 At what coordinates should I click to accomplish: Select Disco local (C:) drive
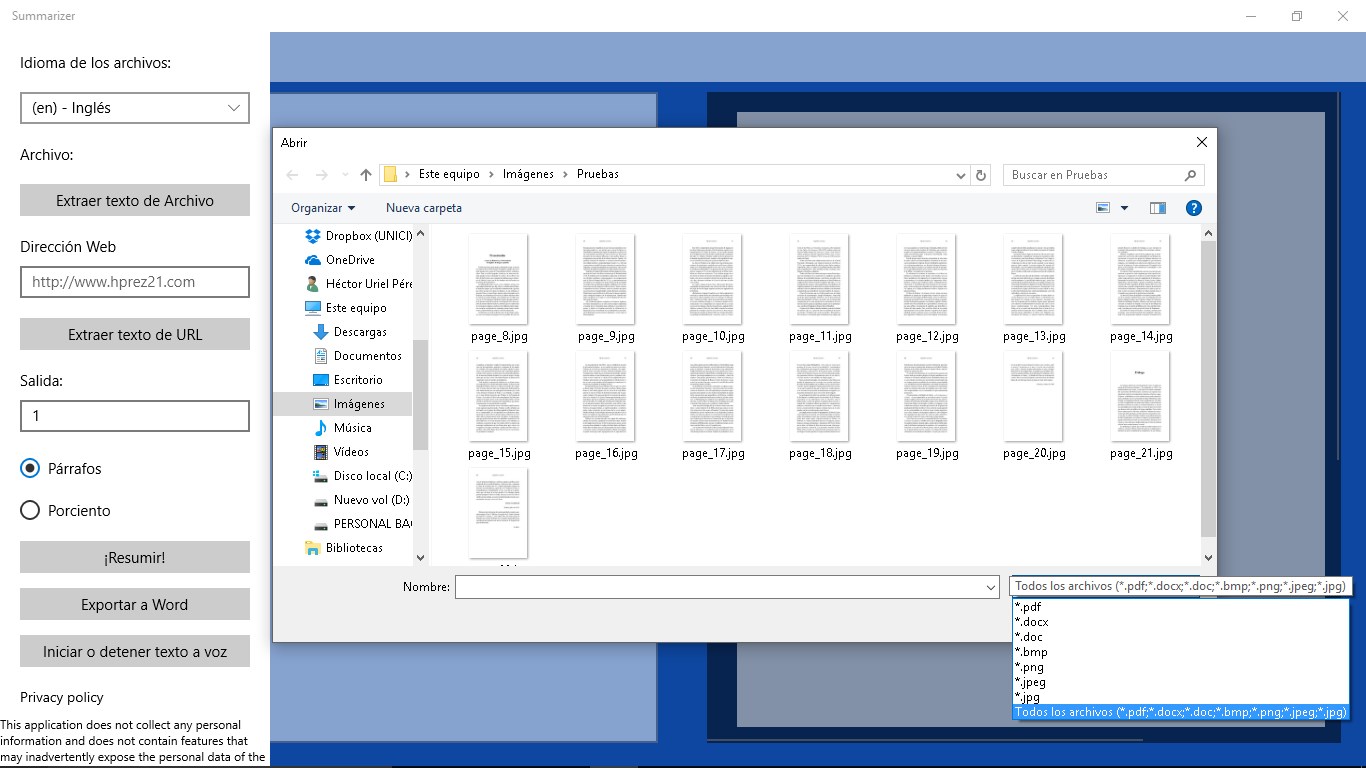tap(362, 476)
